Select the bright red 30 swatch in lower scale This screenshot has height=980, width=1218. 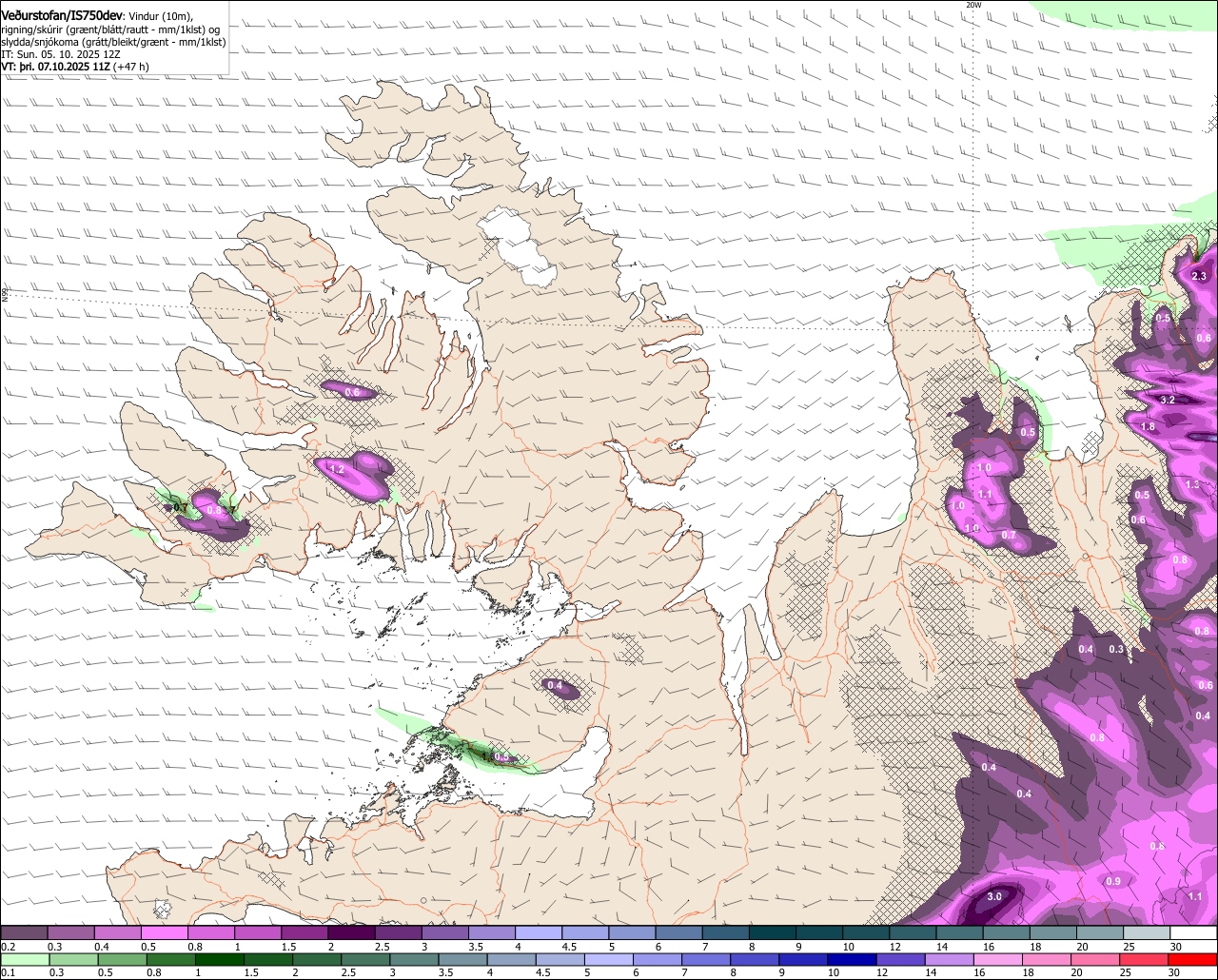[1192, 960]
